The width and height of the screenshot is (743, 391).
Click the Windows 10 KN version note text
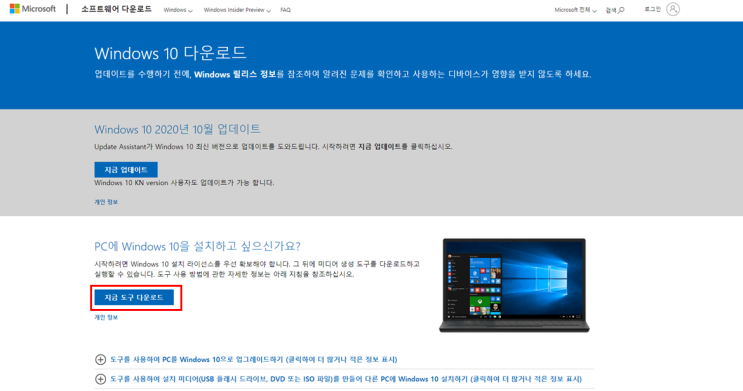click(x=184, y=183)
